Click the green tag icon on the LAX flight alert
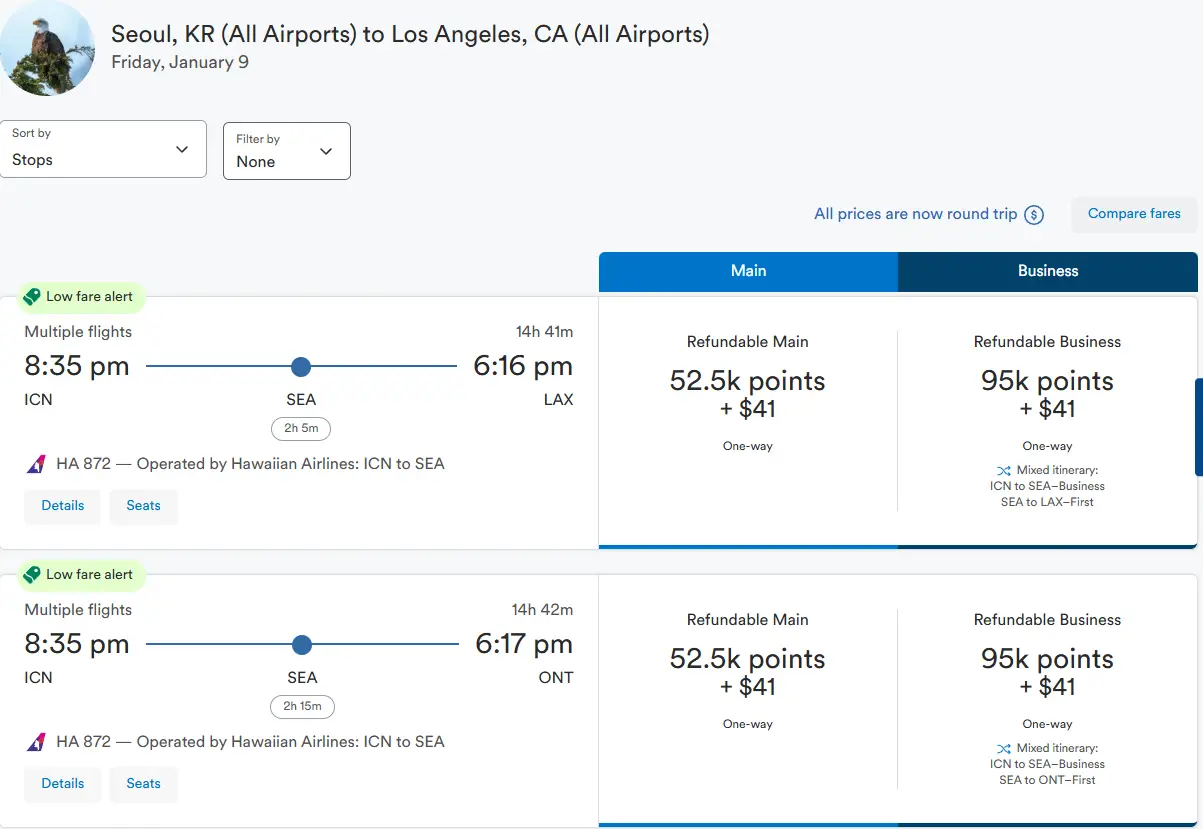The width and height of the screenshot is (1203, 829). (x=32, y=297)
